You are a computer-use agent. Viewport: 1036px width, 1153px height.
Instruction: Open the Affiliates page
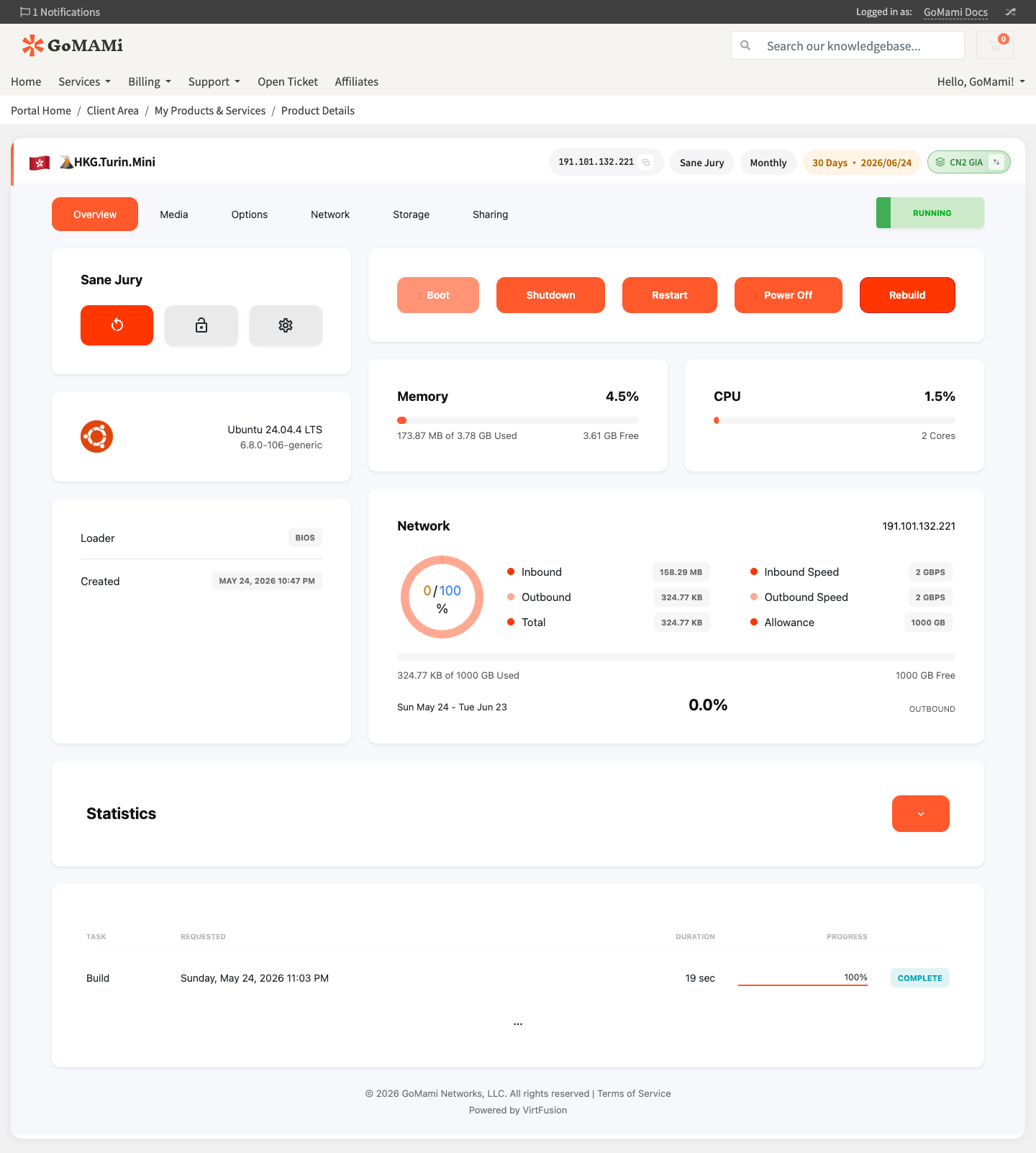pyautogui.click(x=357, y=81)
